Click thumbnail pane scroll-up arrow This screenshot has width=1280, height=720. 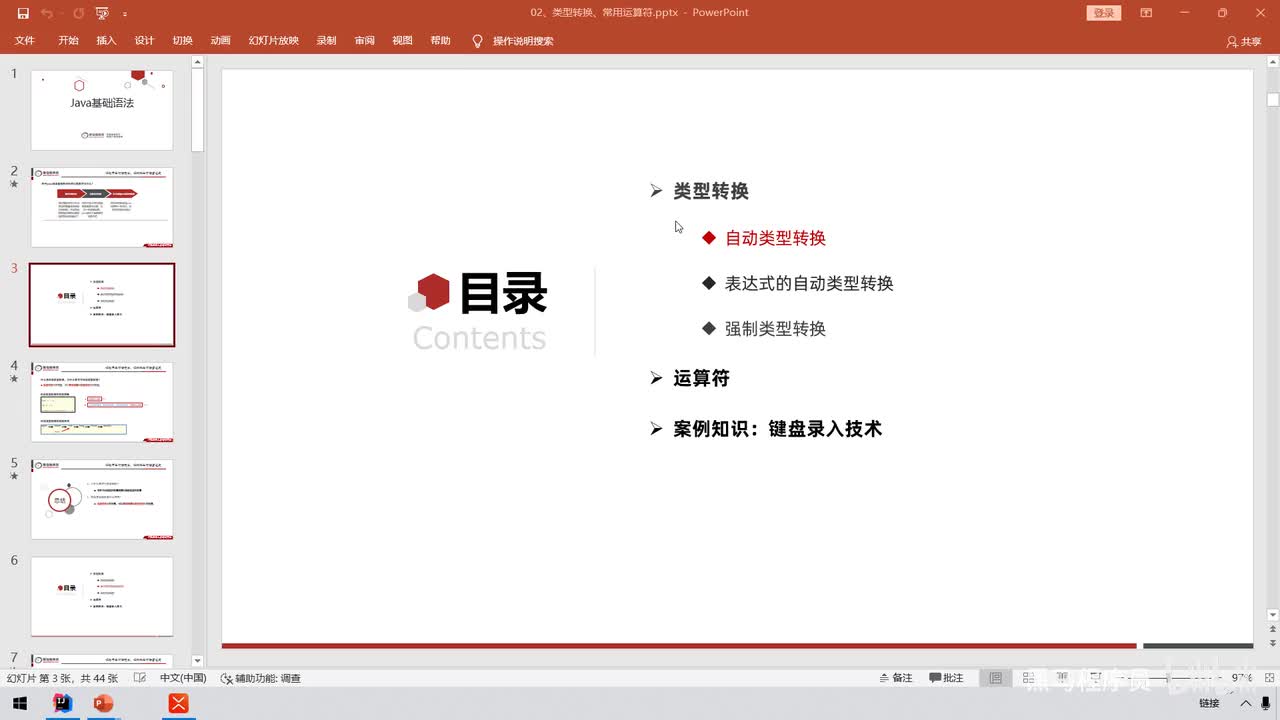(197, 63)
